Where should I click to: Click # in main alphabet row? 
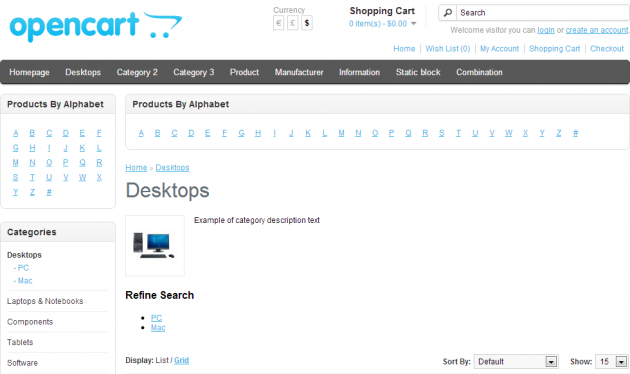pos(575,133)
